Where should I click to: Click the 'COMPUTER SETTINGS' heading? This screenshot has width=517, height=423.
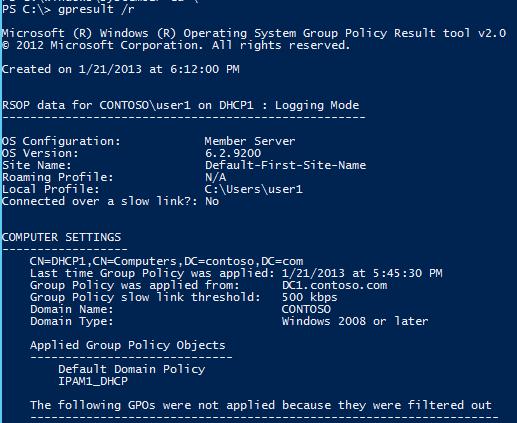point(61,237)
